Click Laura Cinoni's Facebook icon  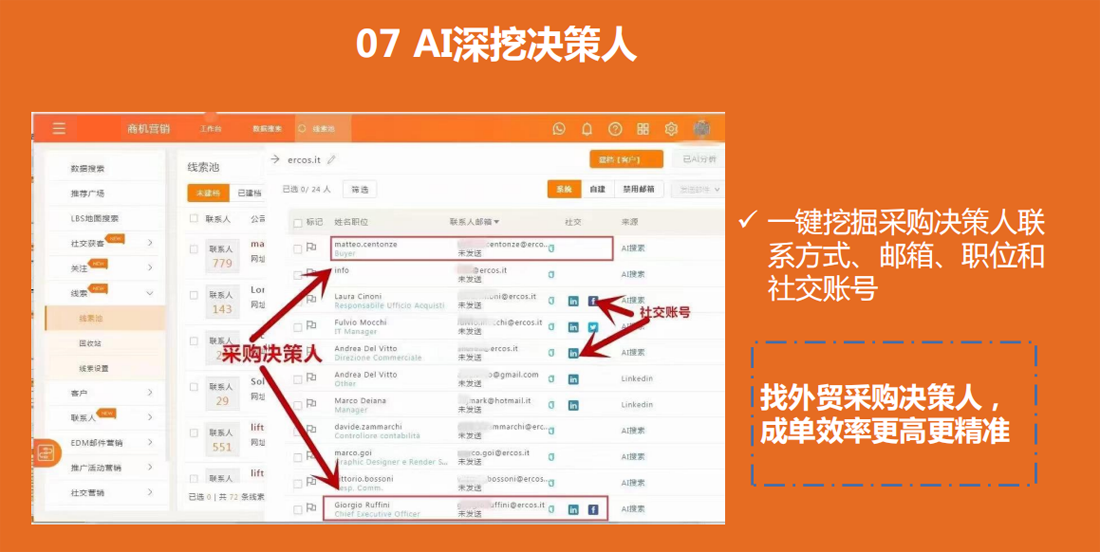click(593, 300)
